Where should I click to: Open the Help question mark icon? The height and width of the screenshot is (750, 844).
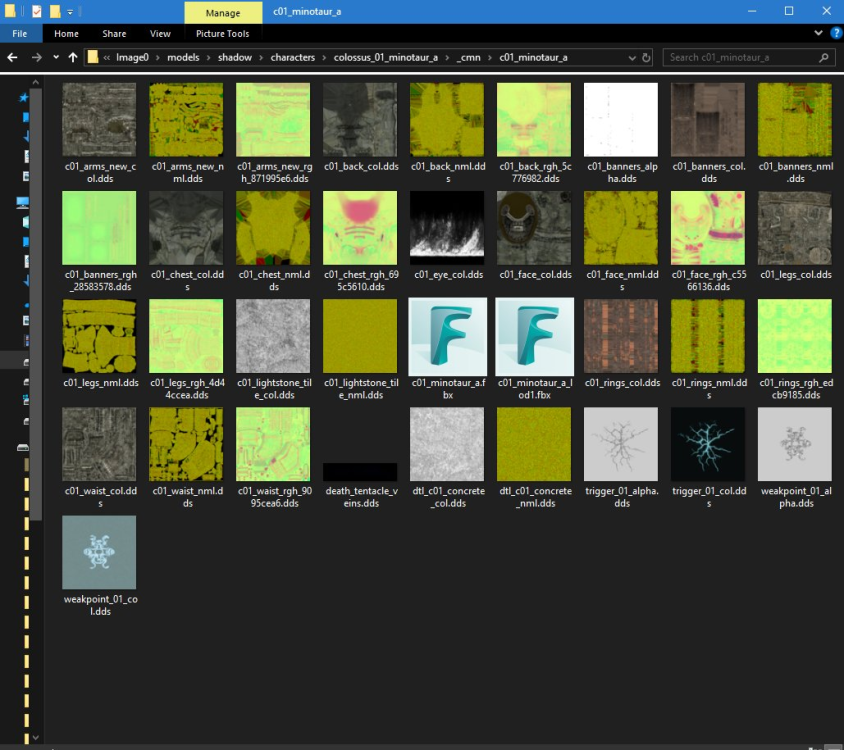click(834, 34)
